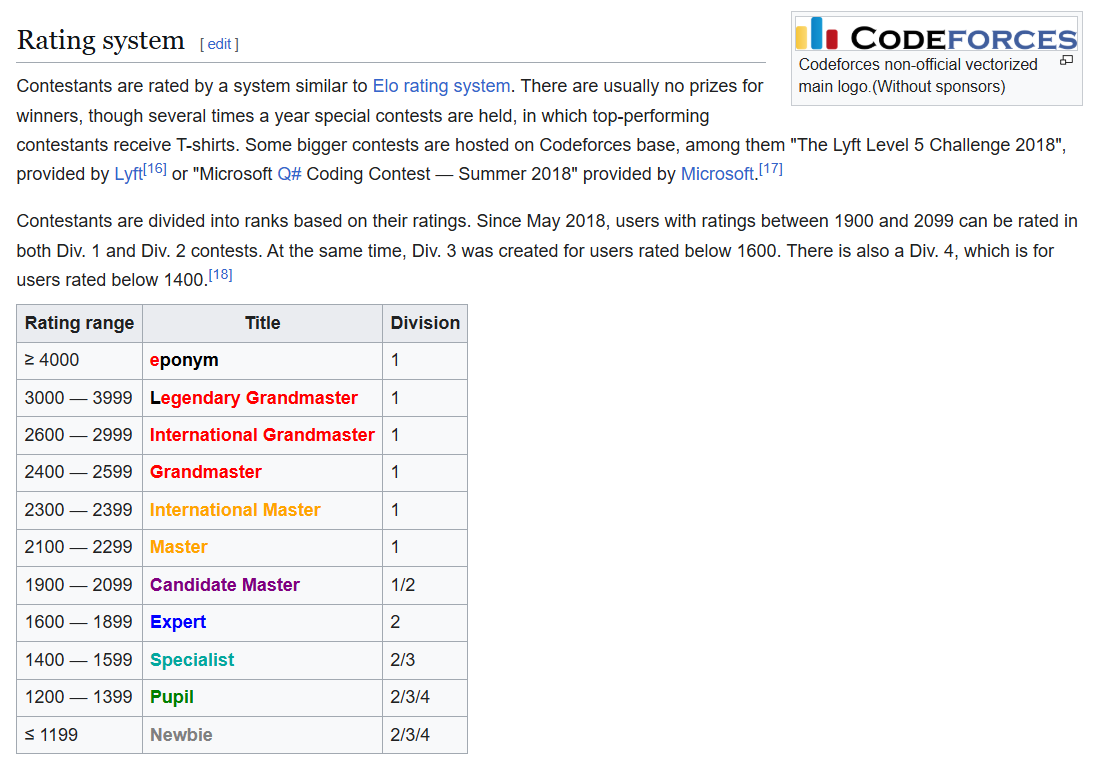
Task: Visit the Microsoft link
Action: pos(716,174)
